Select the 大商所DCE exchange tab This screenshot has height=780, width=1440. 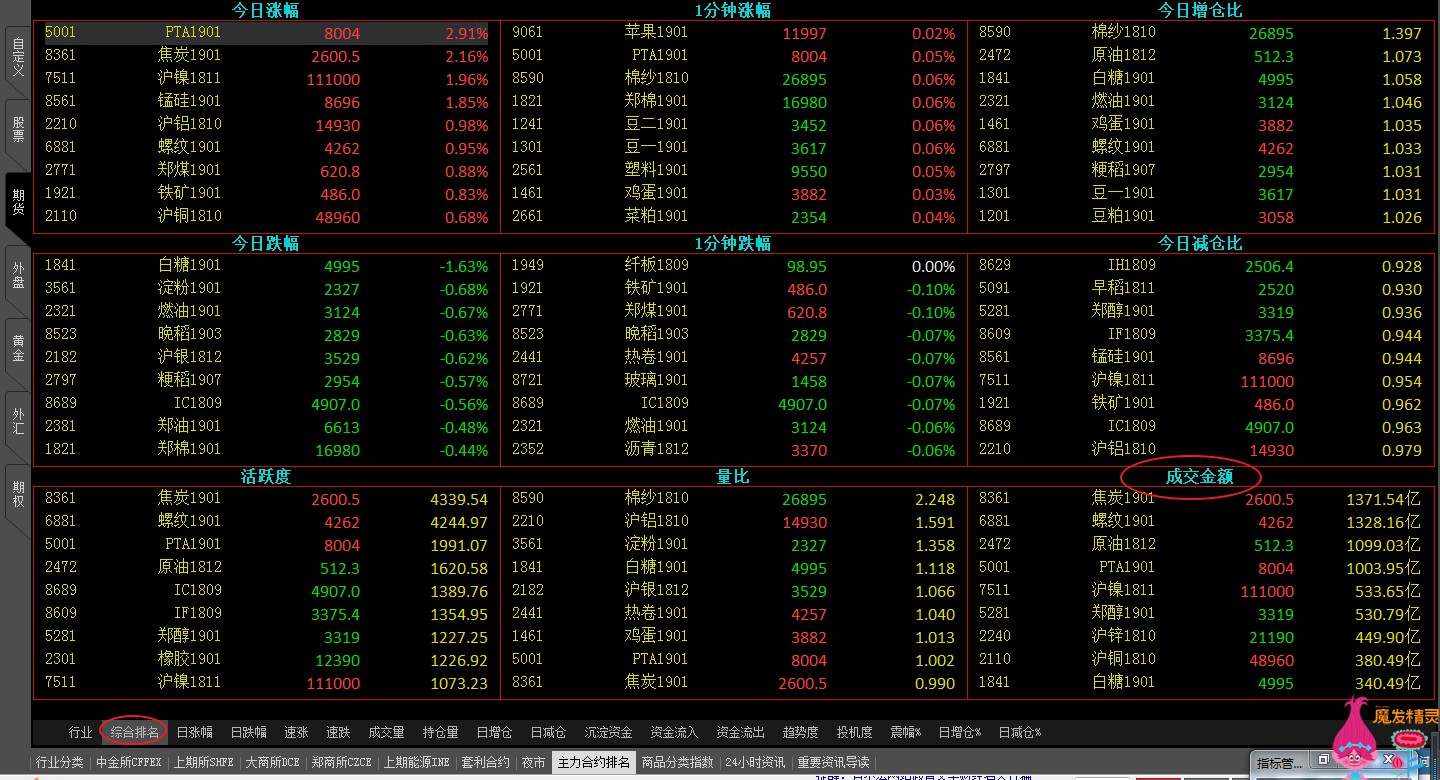point(273,762)
